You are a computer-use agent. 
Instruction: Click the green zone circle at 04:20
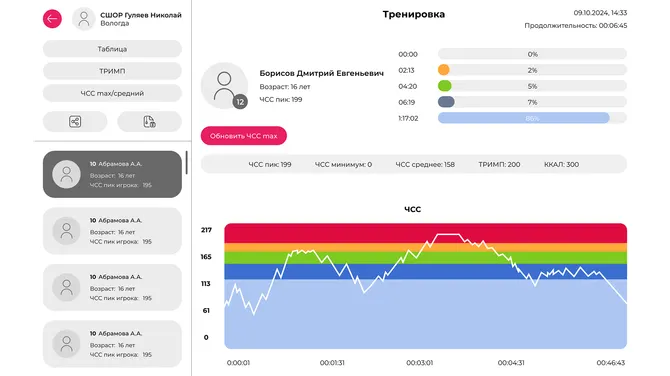(444, 86)
